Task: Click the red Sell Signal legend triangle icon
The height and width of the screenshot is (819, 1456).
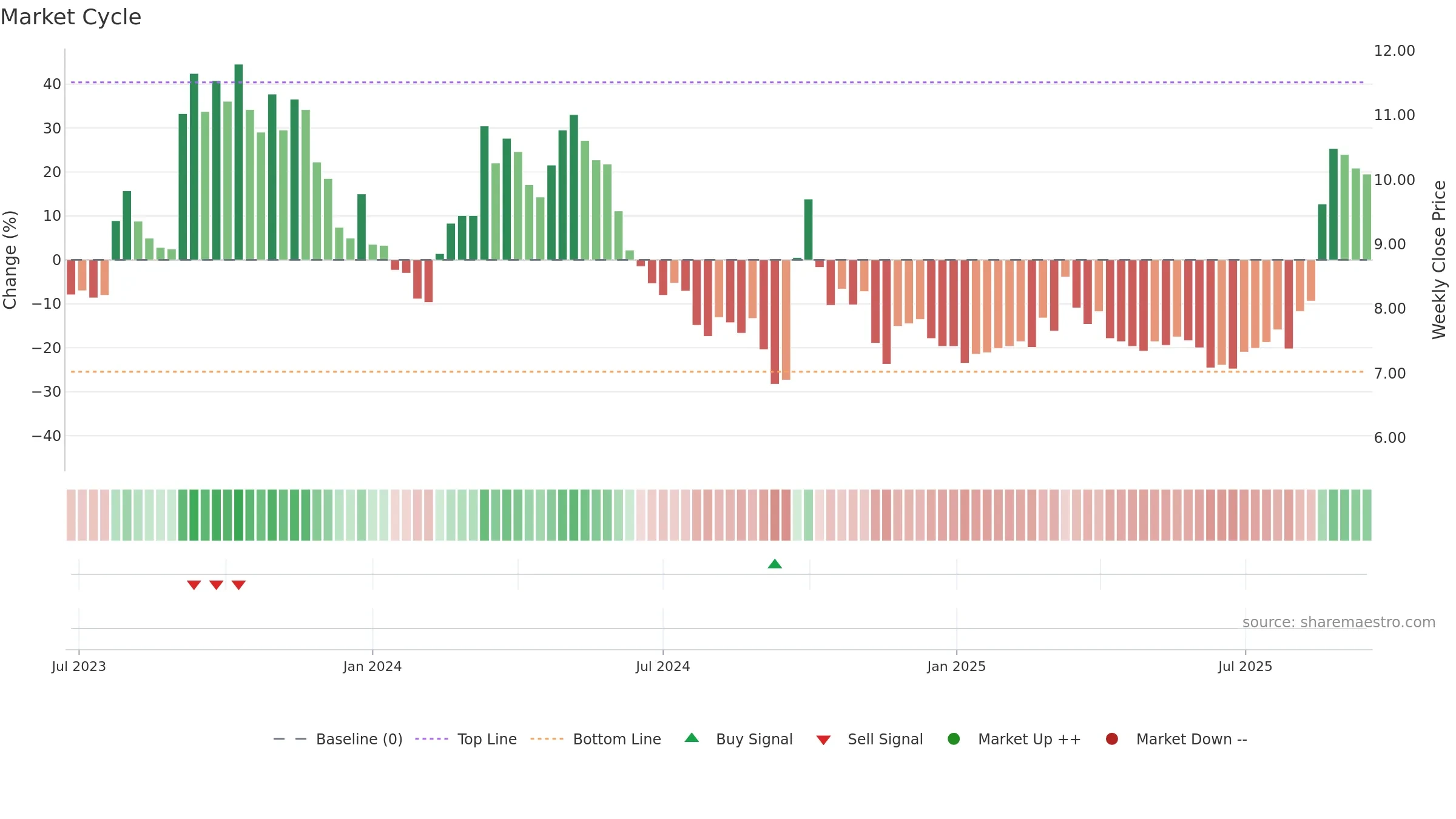Action: (823, 740)
